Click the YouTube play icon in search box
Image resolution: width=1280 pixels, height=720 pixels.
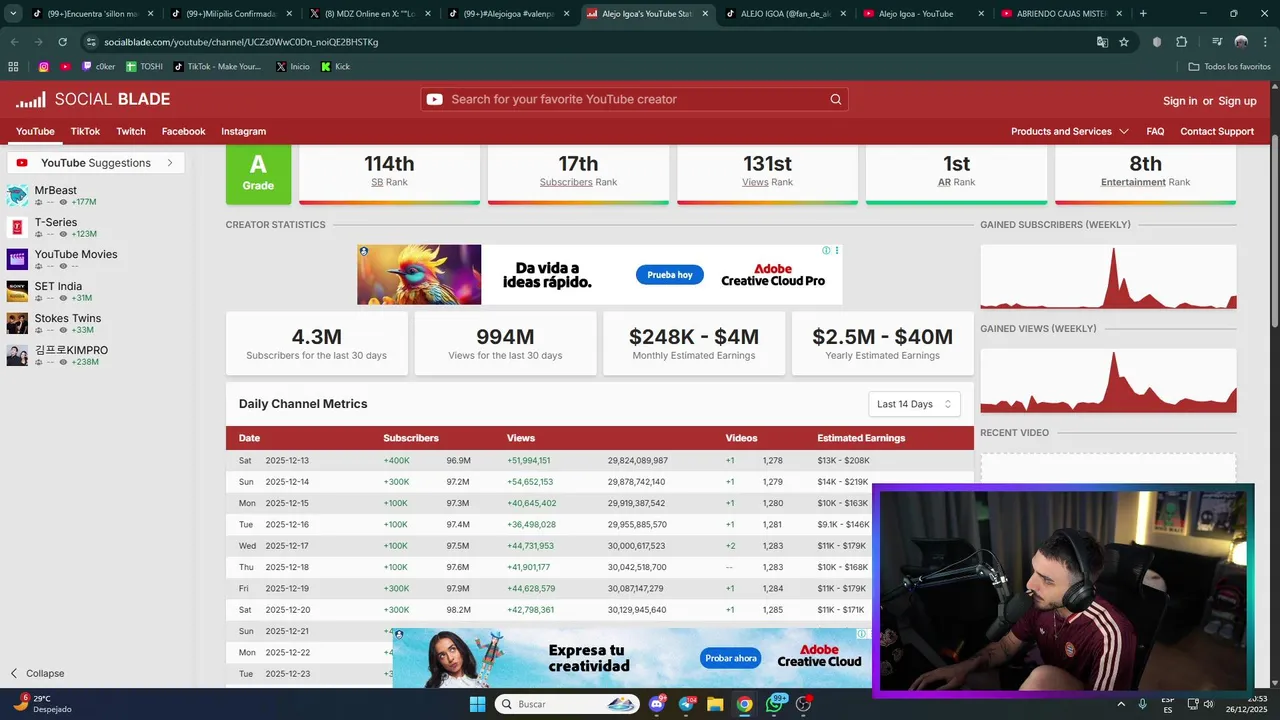coord(435,99)
